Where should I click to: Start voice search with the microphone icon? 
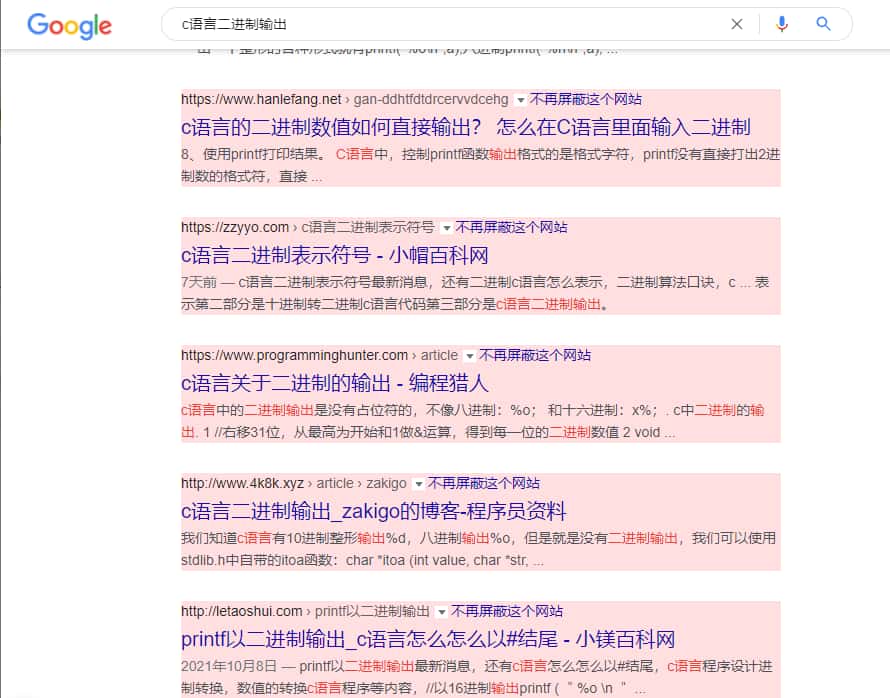coord(782,24)
